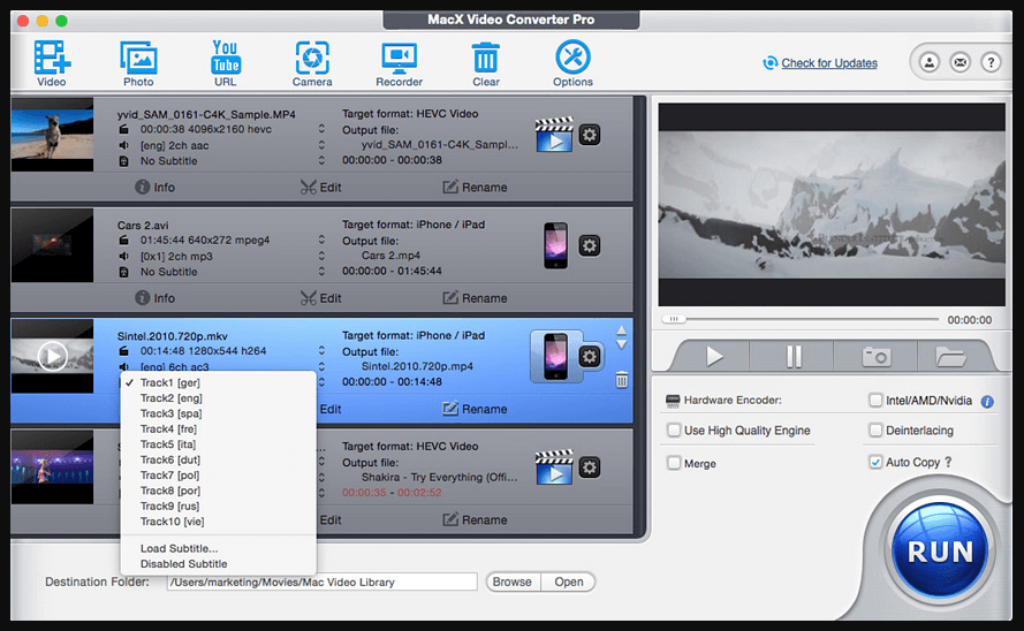Open settings gear for Cars 2.avi
This screenshot has width=1024, height=631.
[589, 246]
